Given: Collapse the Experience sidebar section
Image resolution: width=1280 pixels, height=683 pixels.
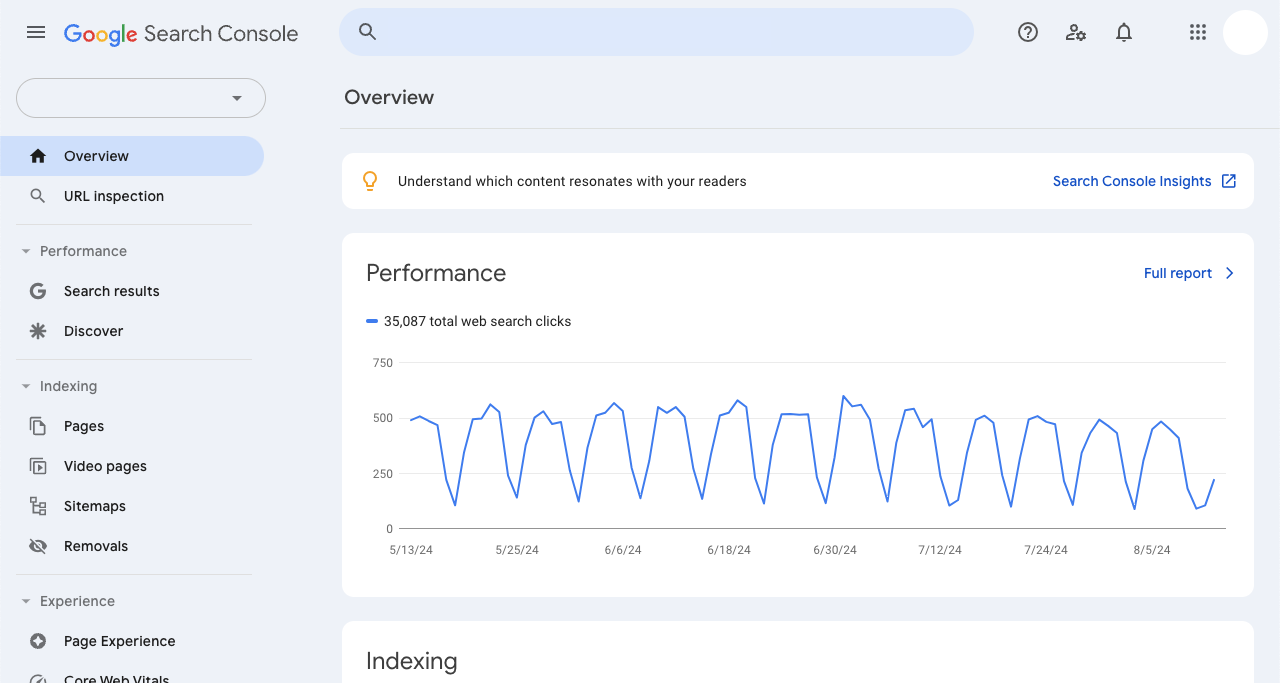Looking at the screenshot, I should (x=26, y=601).
